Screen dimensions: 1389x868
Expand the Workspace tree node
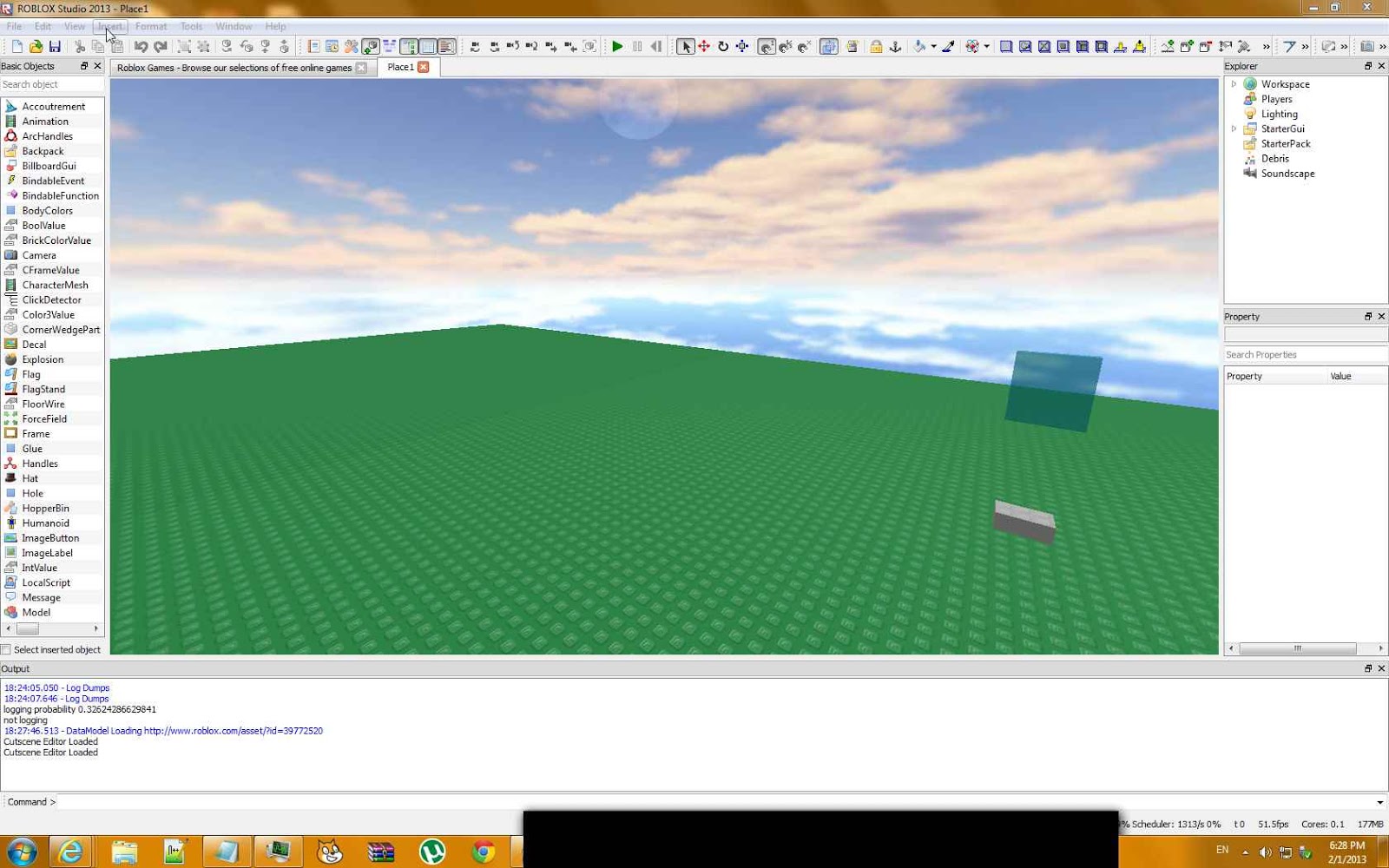(x=1234, y=84)
